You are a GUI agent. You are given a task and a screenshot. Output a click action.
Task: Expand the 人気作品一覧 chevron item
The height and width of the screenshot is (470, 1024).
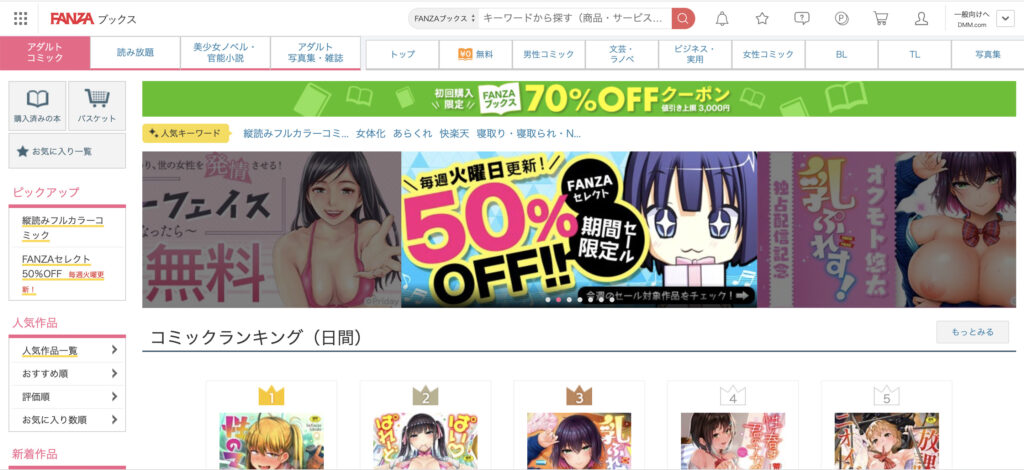click(x=68, y=351)
